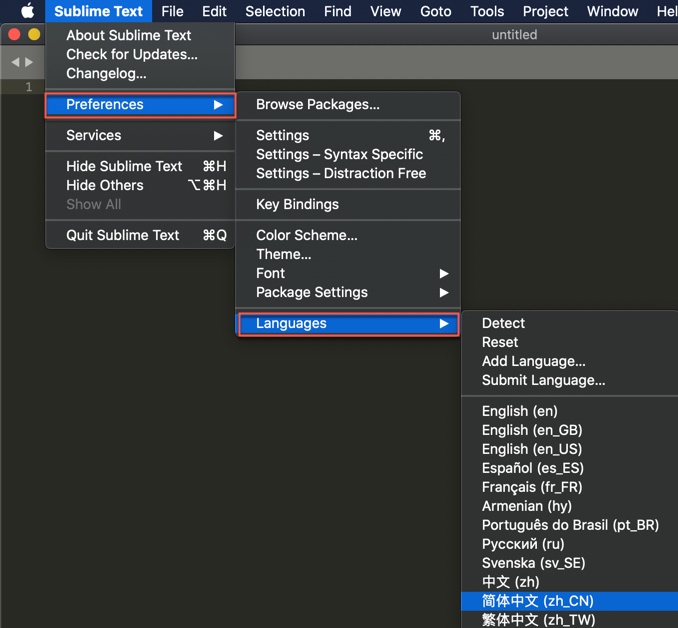Click the tab navigate-back arrow
Image resolution: width=678 pixels, height=628 pixels.
tap(16, 62)
